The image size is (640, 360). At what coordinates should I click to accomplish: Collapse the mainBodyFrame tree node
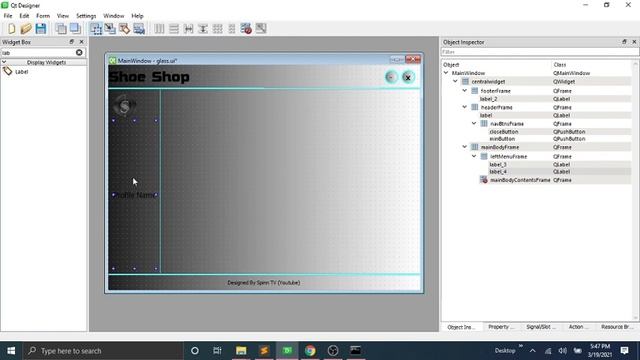[464, 147]
